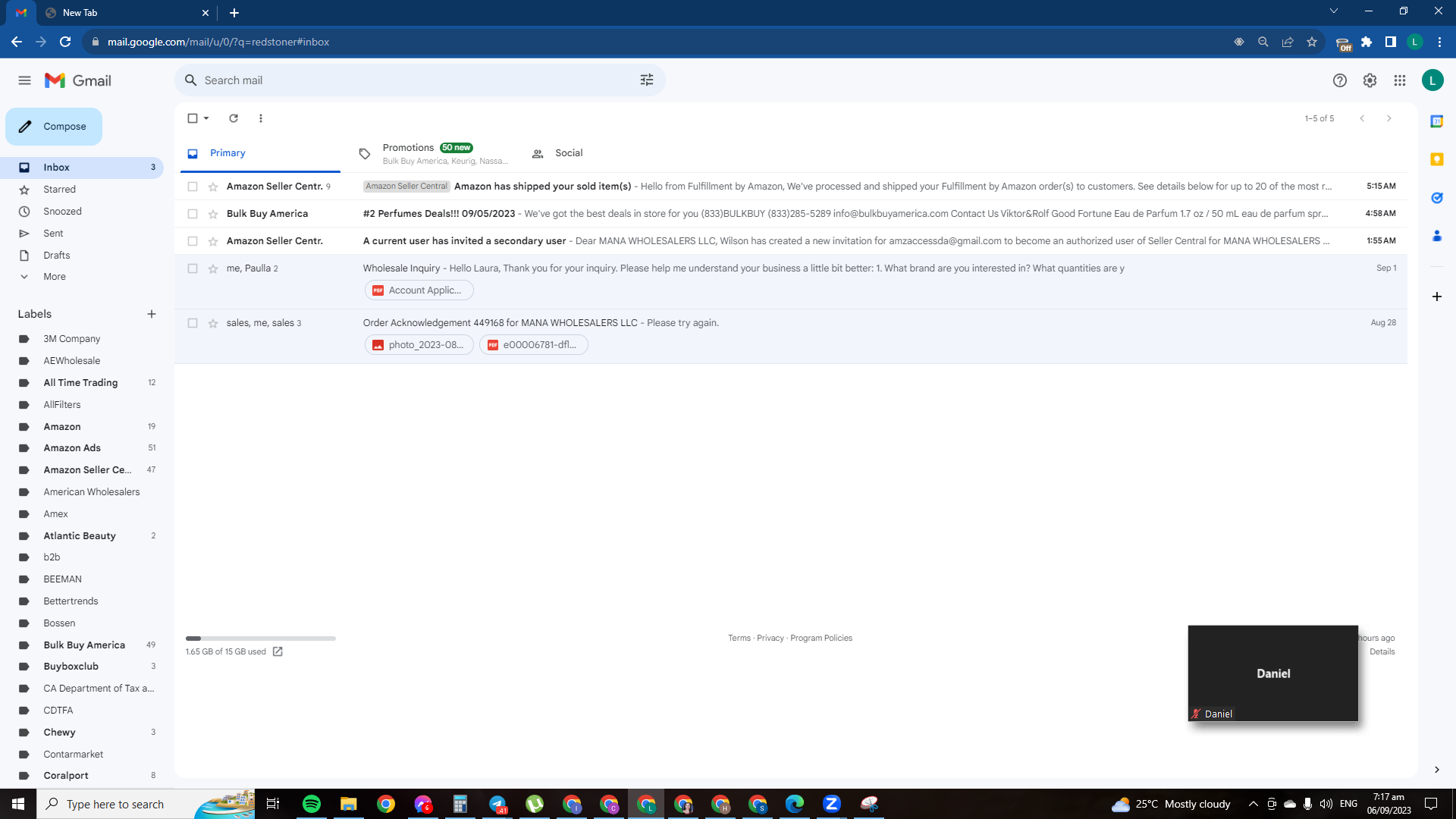Open the e00006781-dfl PDF attachment
Image resolution: width=1456 pixels, height=819 pixels.
click(534, 345)
